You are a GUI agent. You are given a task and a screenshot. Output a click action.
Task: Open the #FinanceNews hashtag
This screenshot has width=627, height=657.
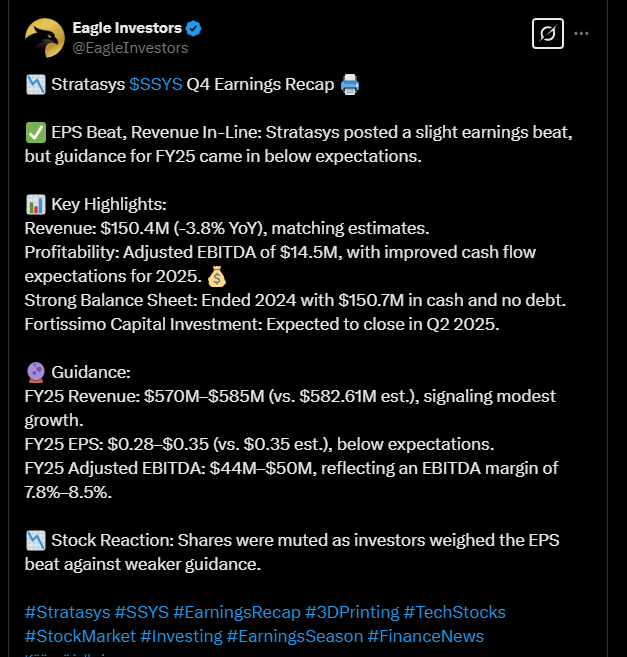[426, 636]
